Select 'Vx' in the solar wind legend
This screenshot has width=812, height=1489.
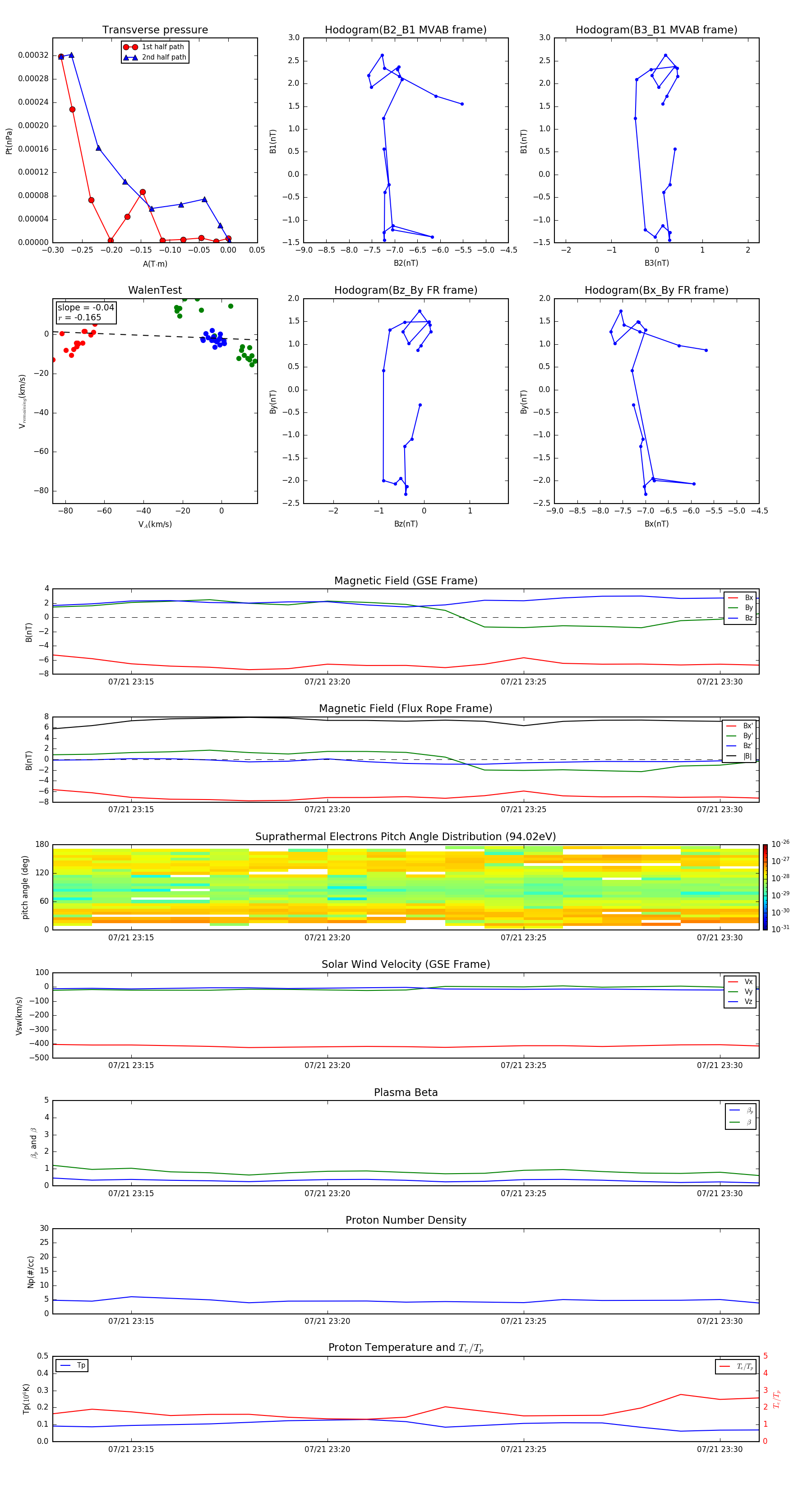click(x=740, y=981)
